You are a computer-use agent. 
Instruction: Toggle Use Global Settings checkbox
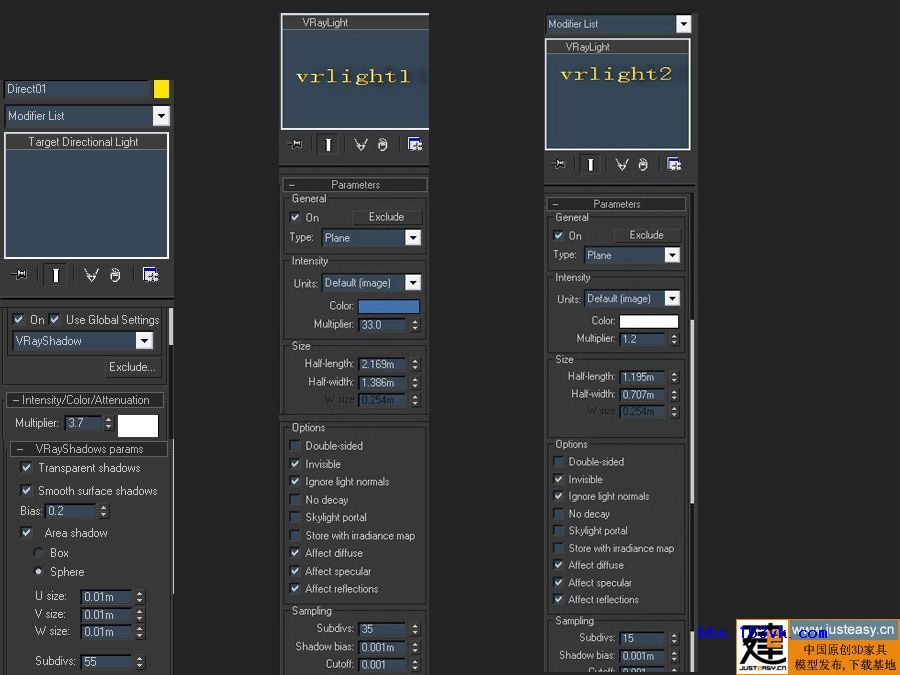pyautogui.click(x=55, y=319)
